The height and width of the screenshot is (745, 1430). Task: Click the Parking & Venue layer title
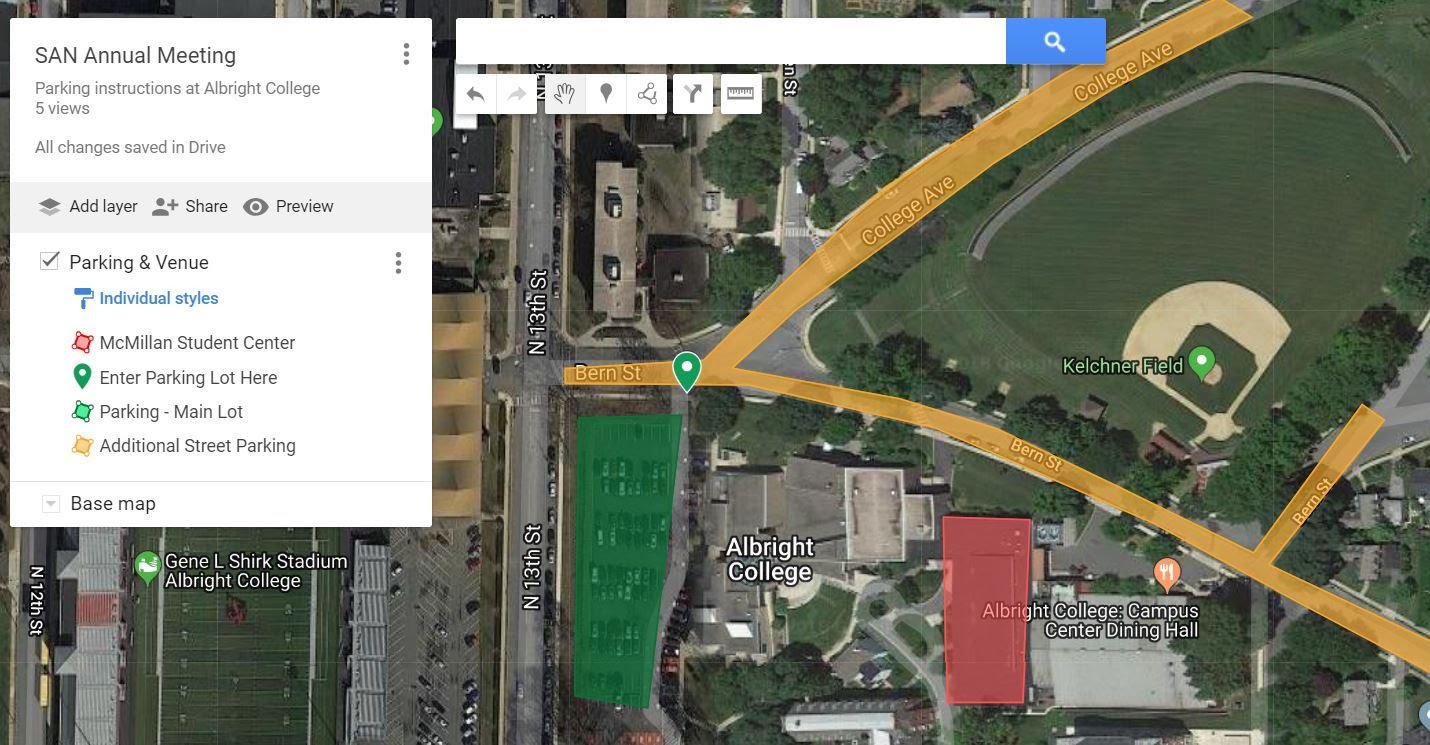(139, 262)
